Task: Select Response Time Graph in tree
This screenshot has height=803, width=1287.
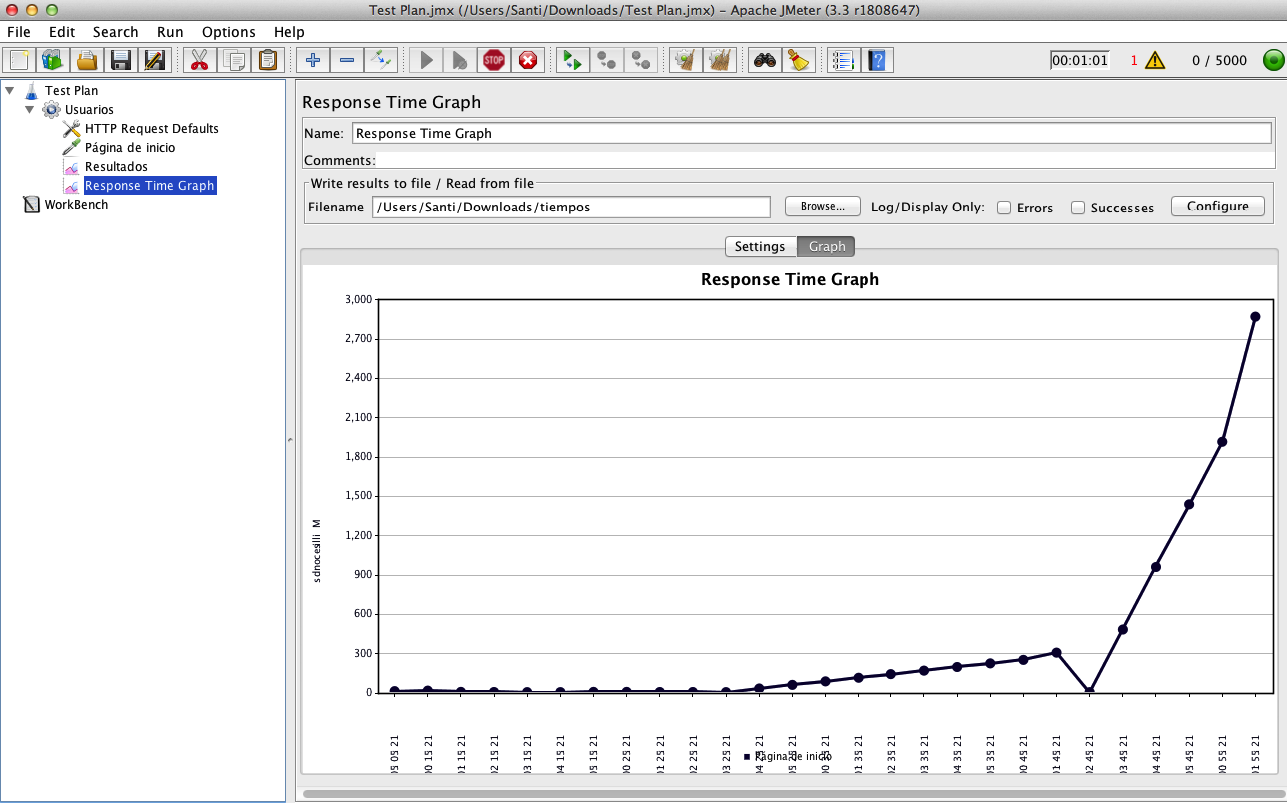Action: tap(149, 185)
